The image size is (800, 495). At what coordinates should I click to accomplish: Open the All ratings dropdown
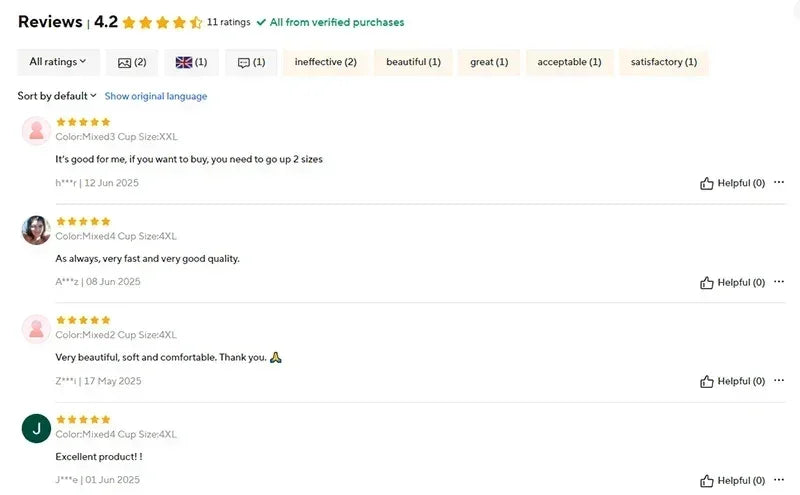pyautogui.click(x=58, y=62)
